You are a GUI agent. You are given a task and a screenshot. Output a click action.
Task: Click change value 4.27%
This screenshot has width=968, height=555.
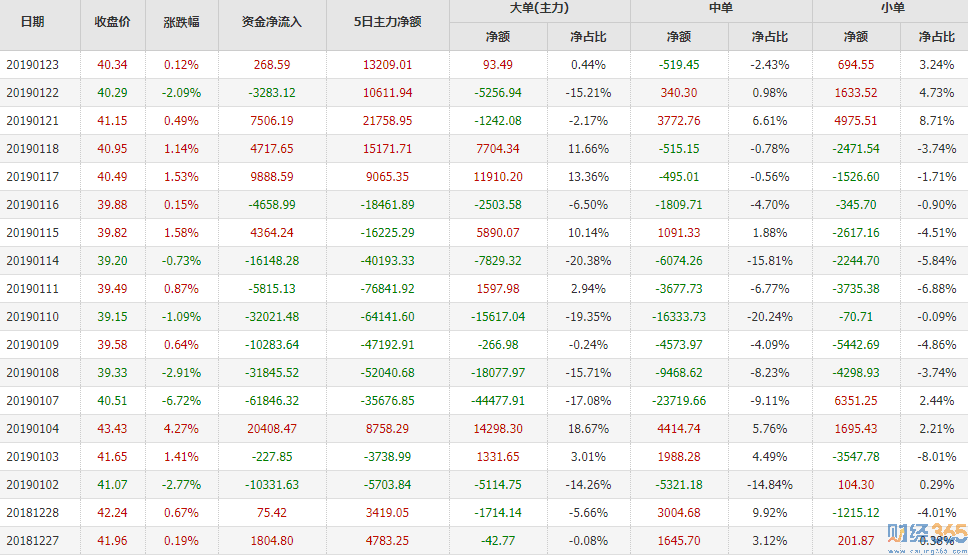point(182,428)
